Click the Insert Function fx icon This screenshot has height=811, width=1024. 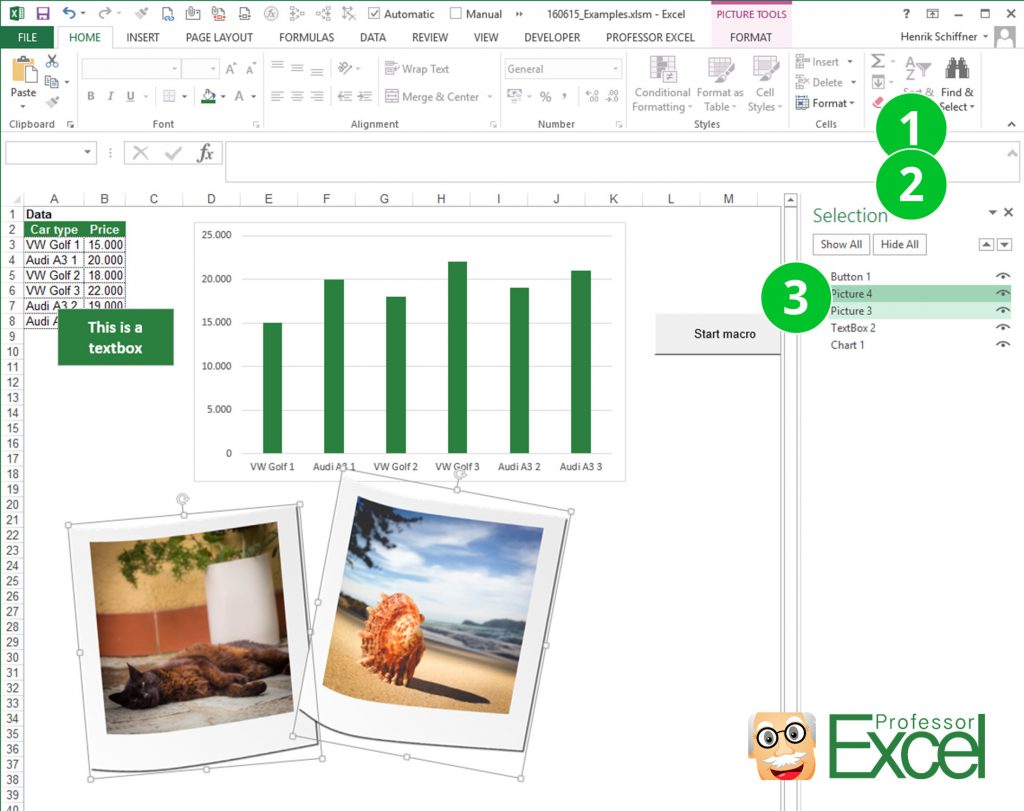(205, 153)
